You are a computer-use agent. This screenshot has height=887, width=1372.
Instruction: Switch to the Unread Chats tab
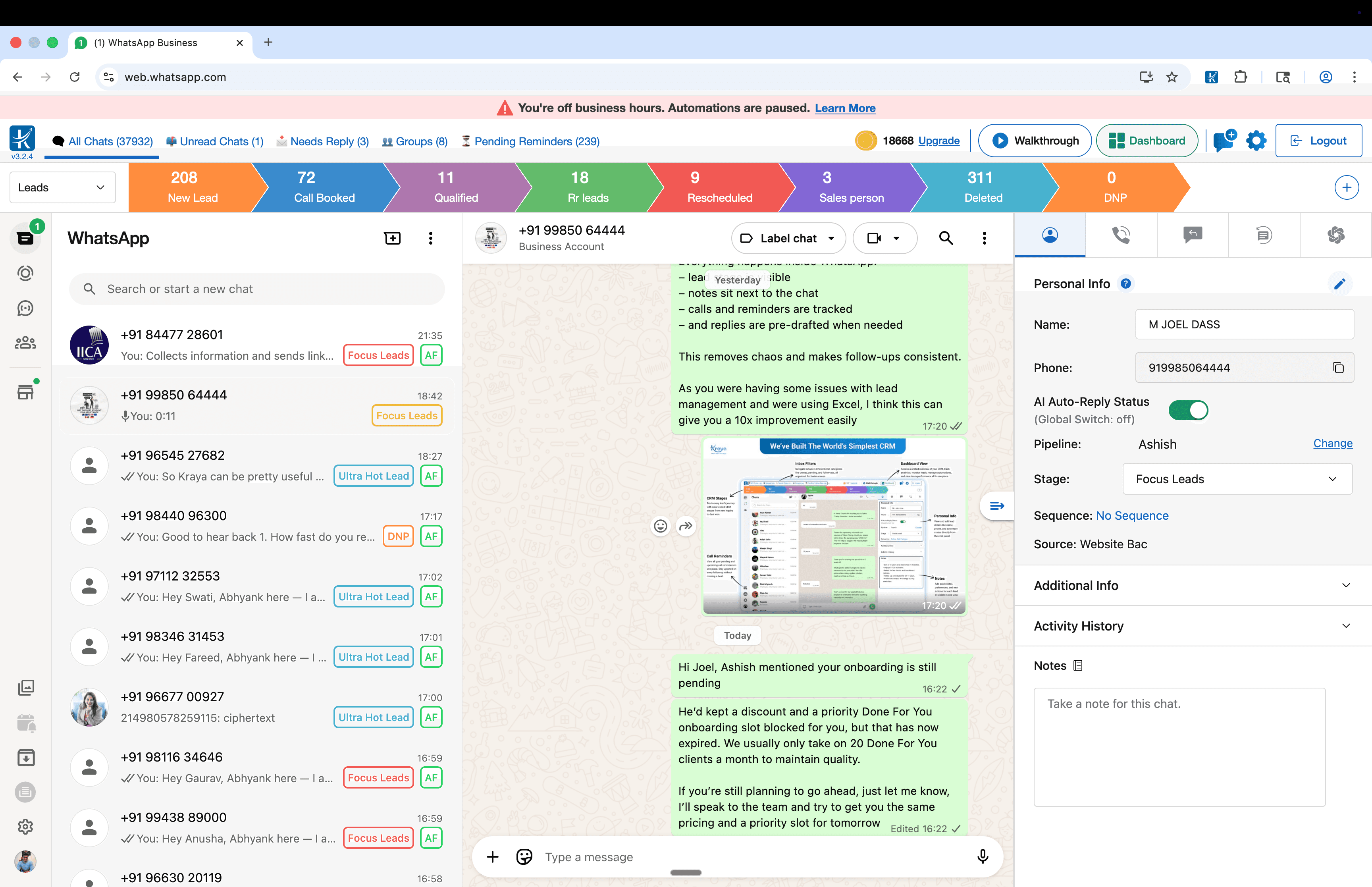214,141
